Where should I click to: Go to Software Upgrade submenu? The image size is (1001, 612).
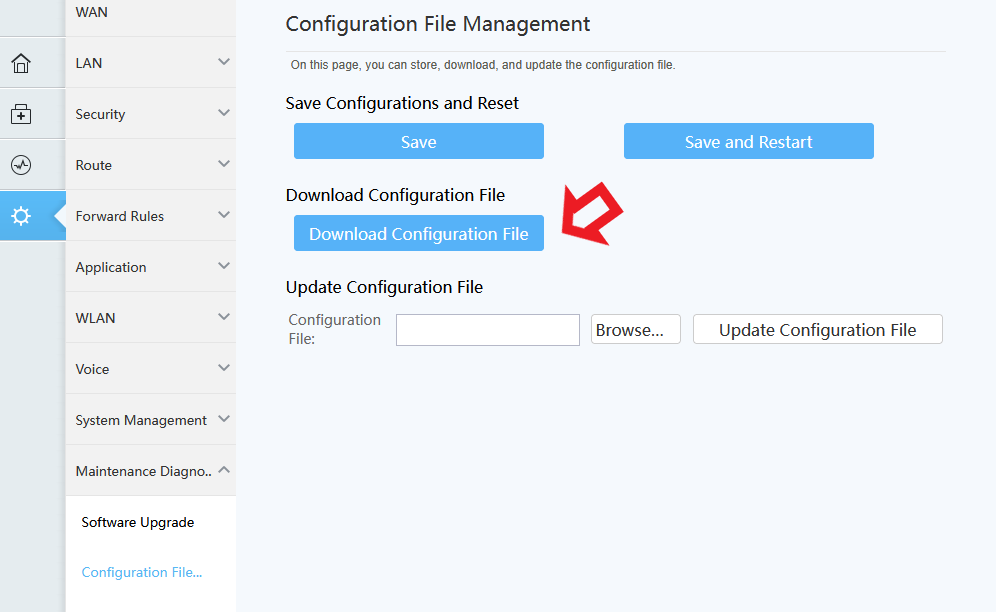click(x=138, y=522)
